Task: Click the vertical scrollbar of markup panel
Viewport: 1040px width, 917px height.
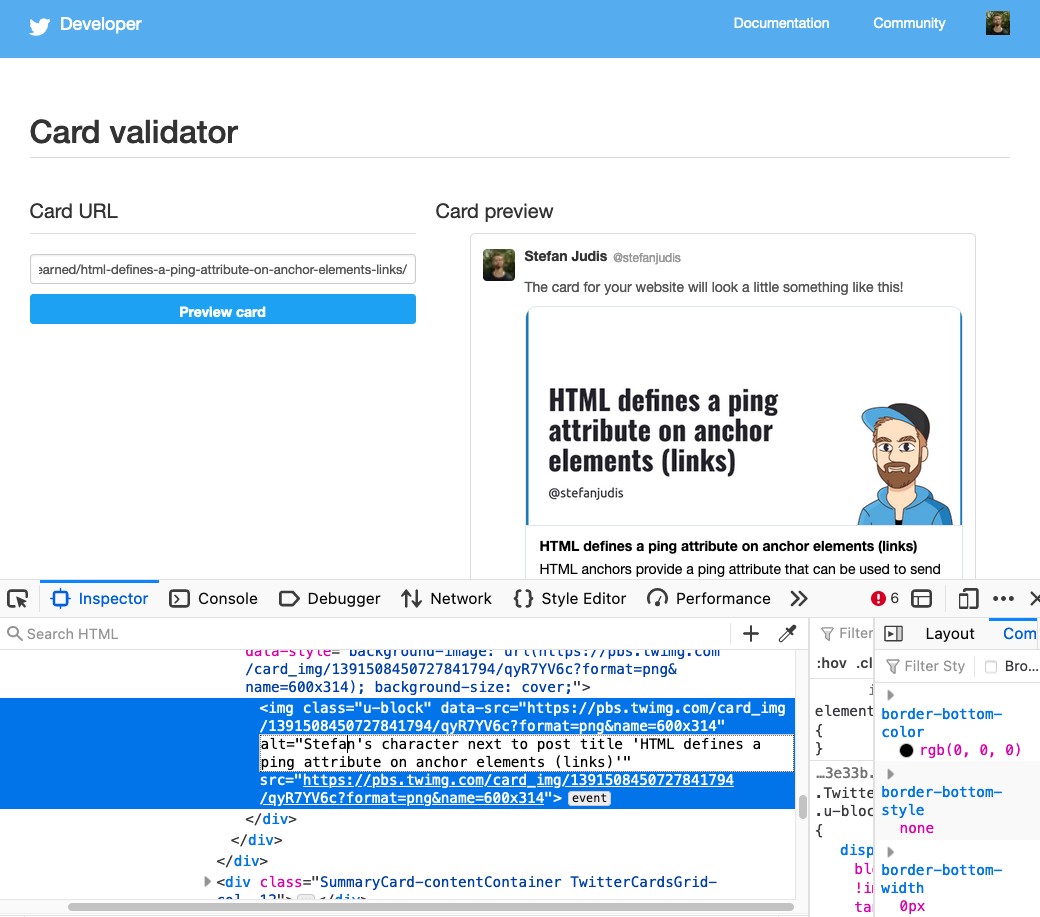Action: click(803, 807)
